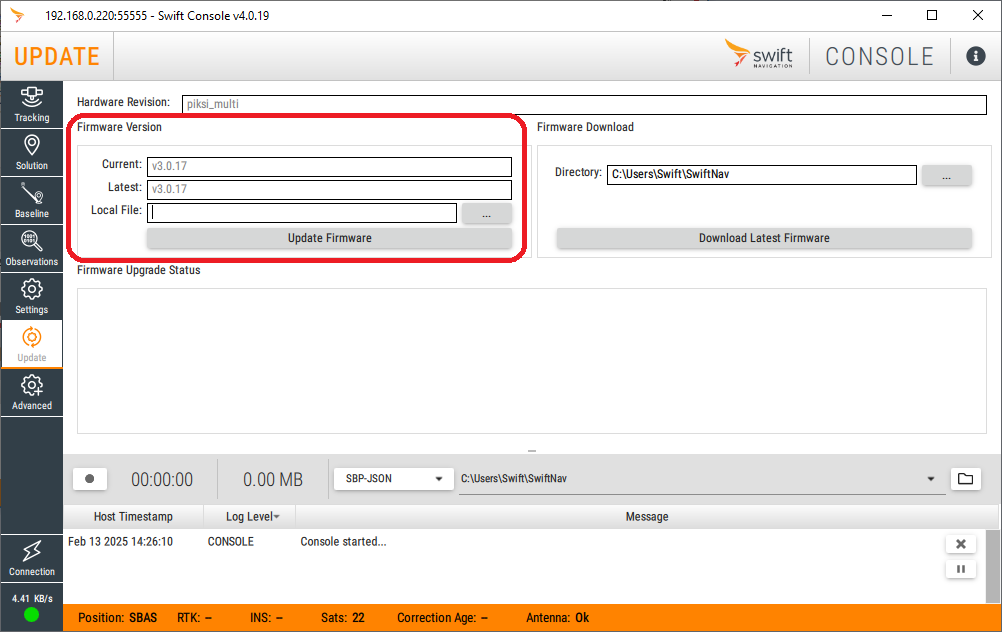Click Download Latest Firmware button

click(x=764, y=238)
